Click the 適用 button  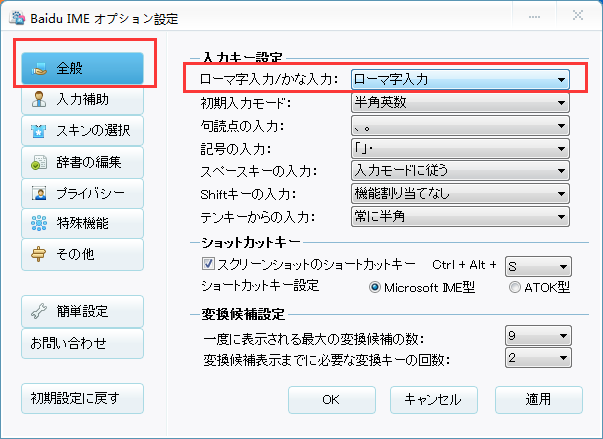539,399
